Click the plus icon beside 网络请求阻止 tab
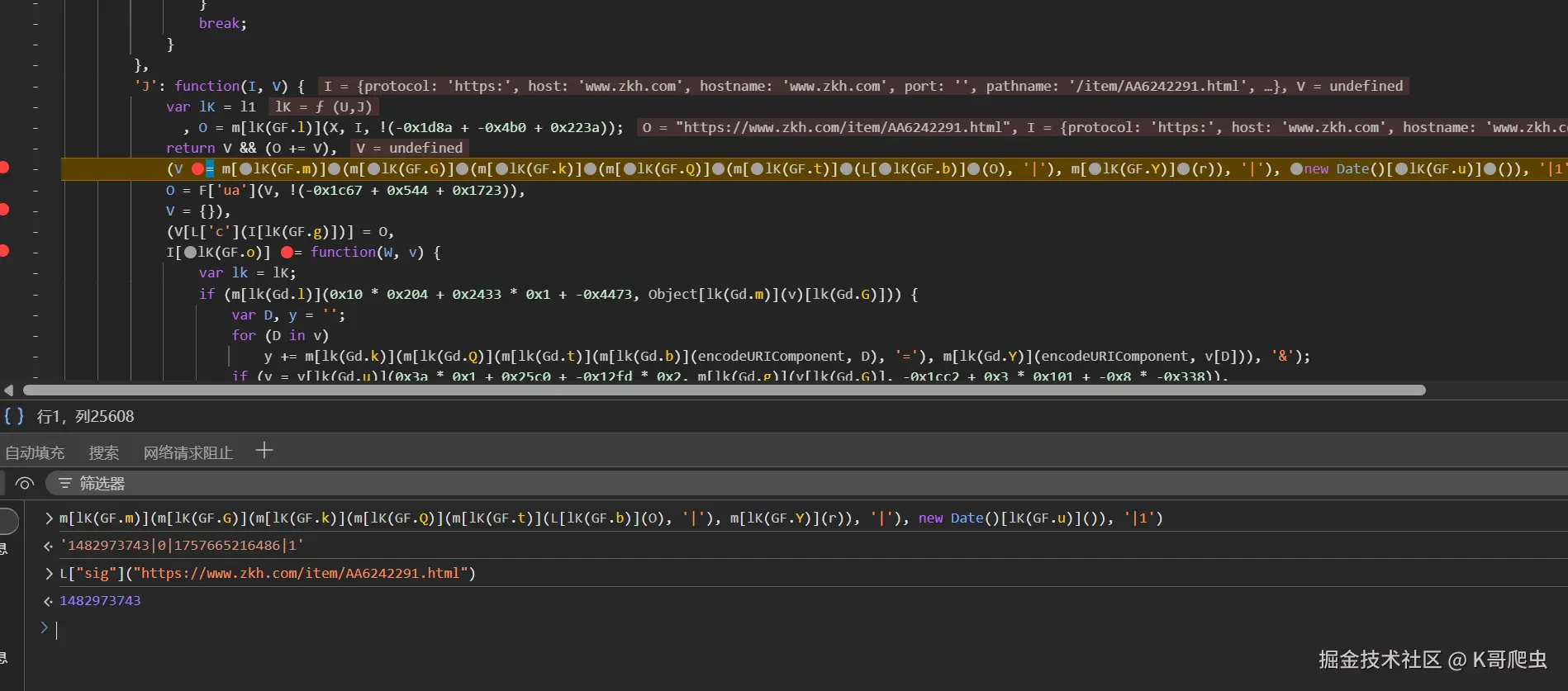The height and width of the screenshot is (691, 1568). (264, 451)
